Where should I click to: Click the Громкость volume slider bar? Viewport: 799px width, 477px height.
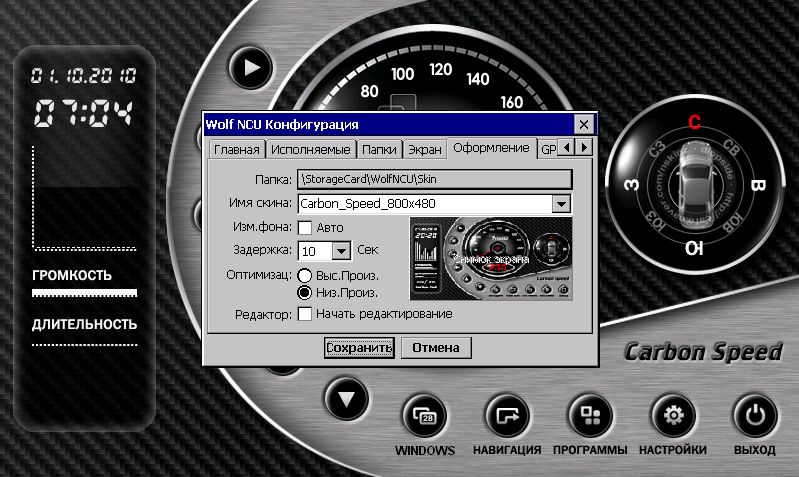coord(84,293)
